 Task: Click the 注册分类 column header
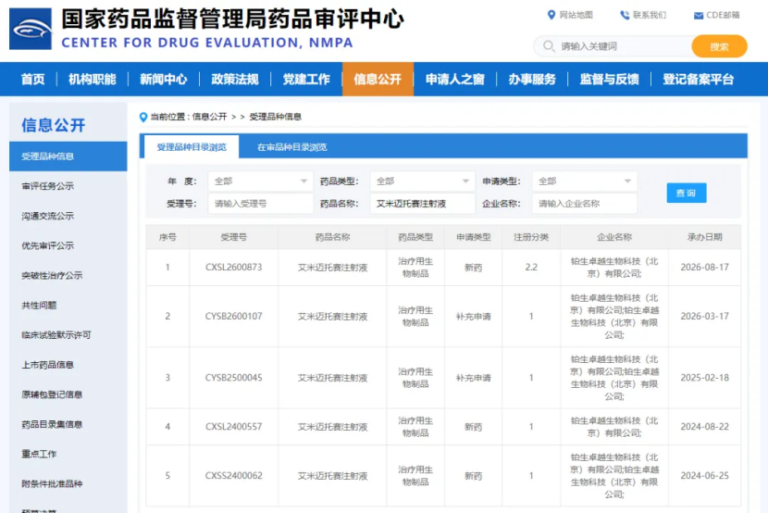531,237
